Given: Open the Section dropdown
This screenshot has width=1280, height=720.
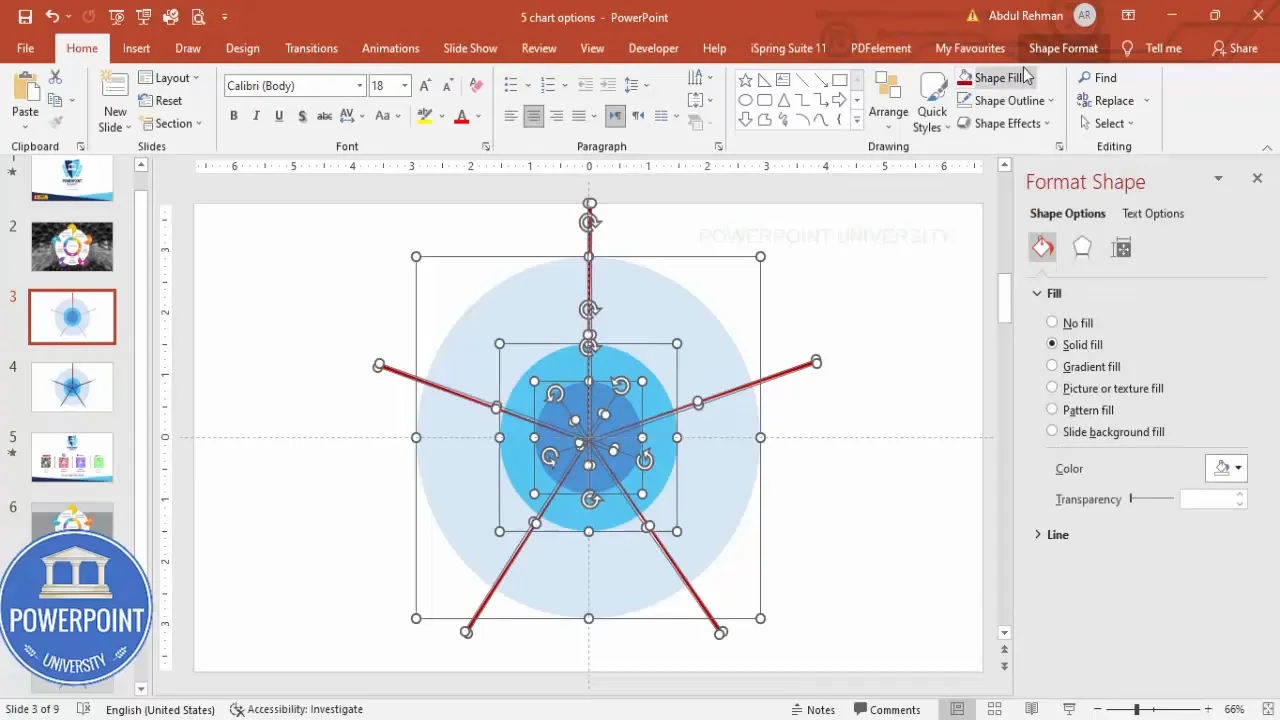Looking at the screenshot, I should [171, 124].
